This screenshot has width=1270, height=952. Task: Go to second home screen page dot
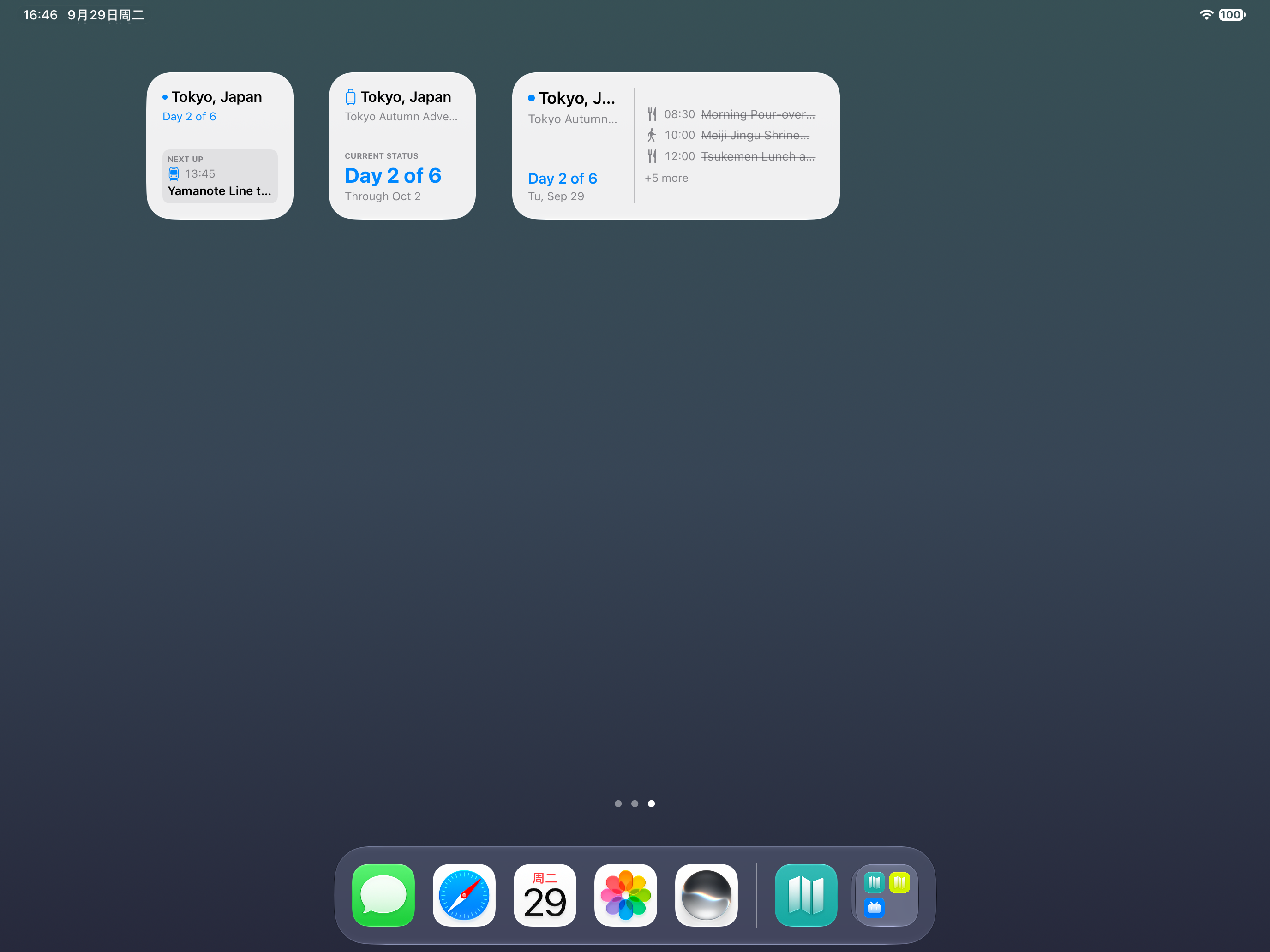click(x=635, y=803)
